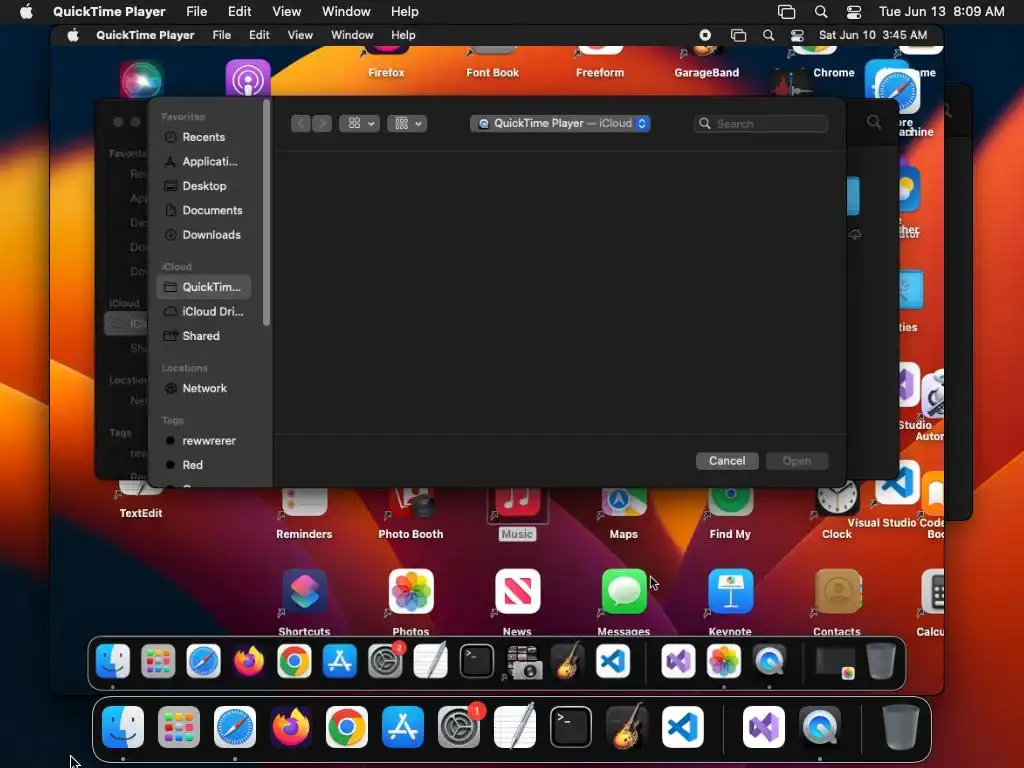Select Documents in the sidebar
This screenshot has height=768, width=1024.
[x=203, y=210]
